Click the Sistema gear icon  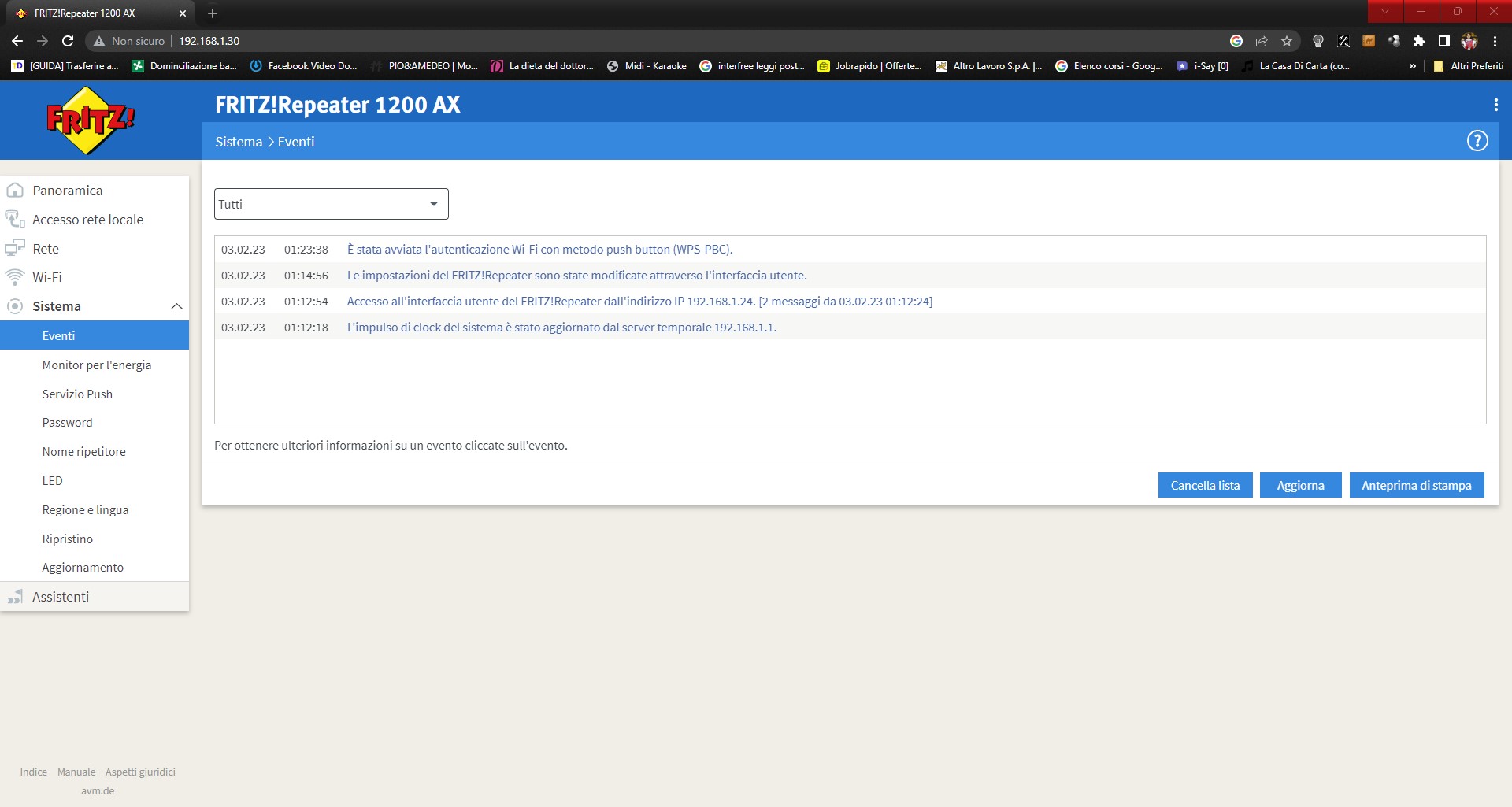[x=15, y=306]
